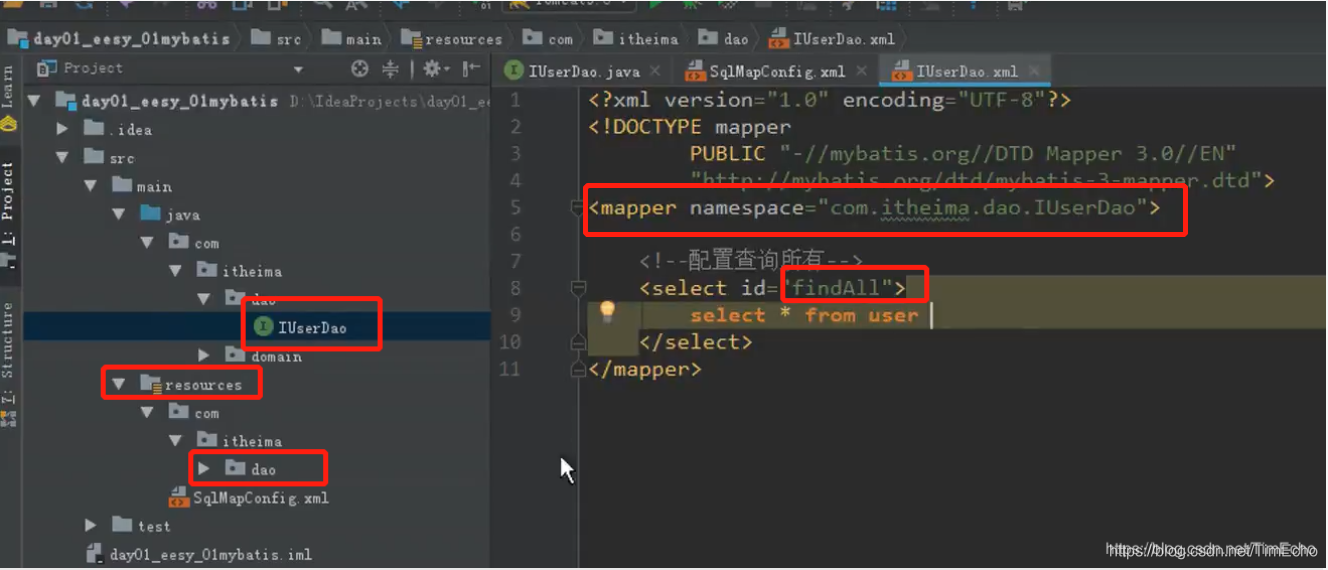Toggle the 7: Structure tool window button
Viewport: 1328px width, 570px height.
9,362
